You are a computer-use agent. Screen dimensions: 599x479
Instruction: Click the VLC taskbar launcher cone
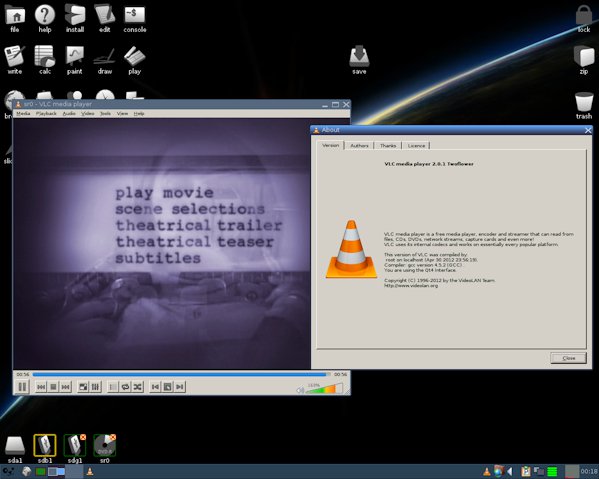(90, 472)
